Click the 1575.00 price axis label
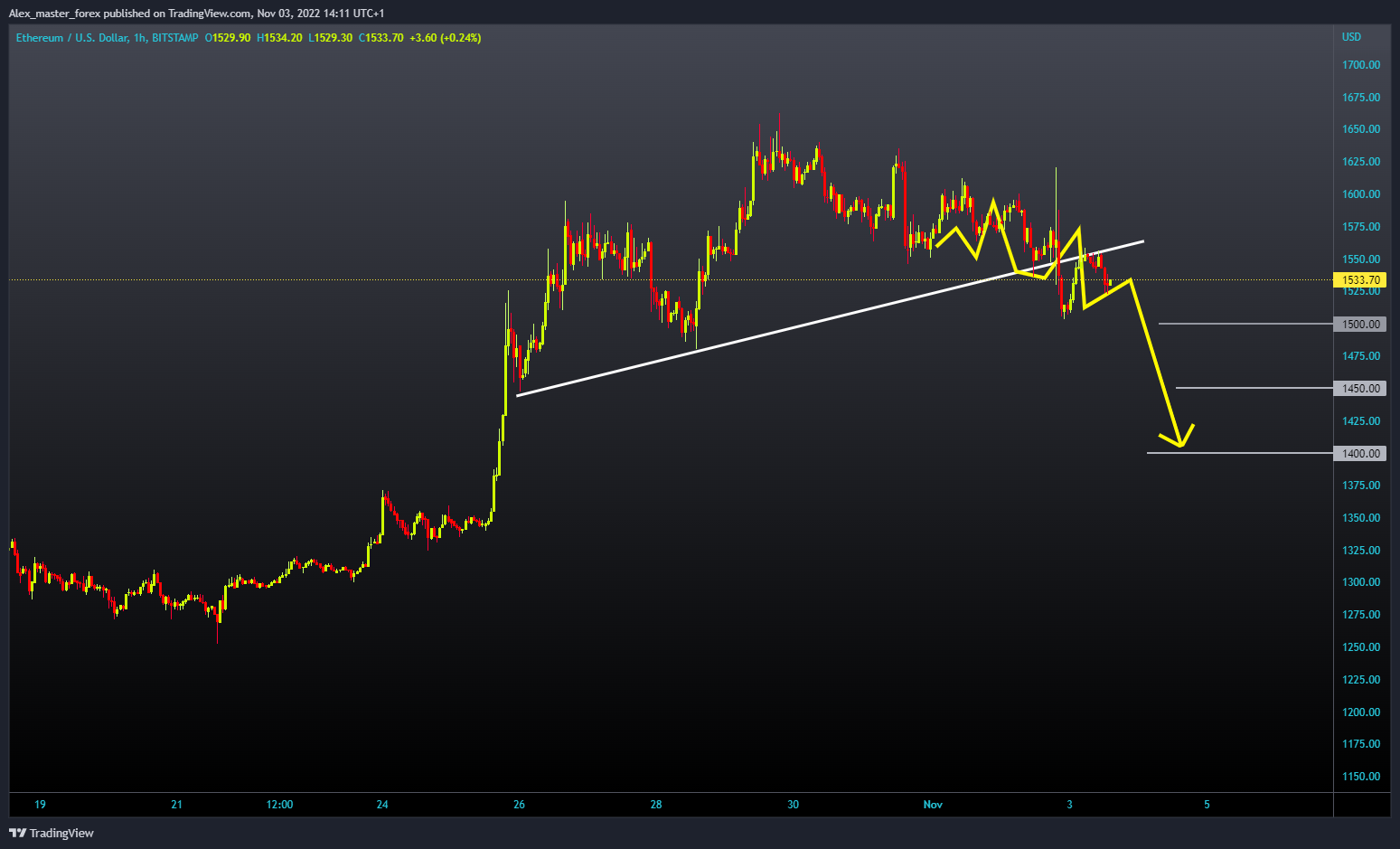 pyautogui.click(x=1361, y=227)
